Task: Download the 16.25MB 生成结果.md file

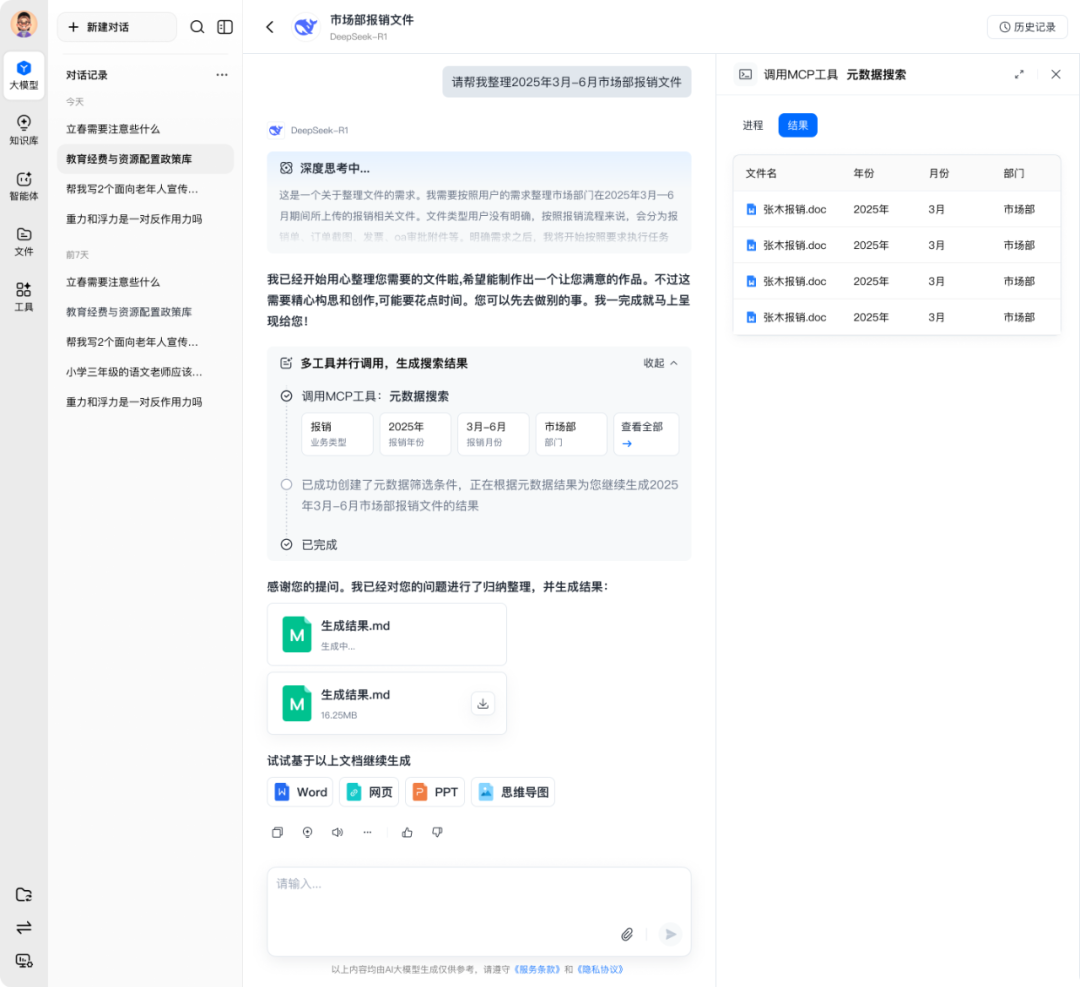Action: point(483,704)
